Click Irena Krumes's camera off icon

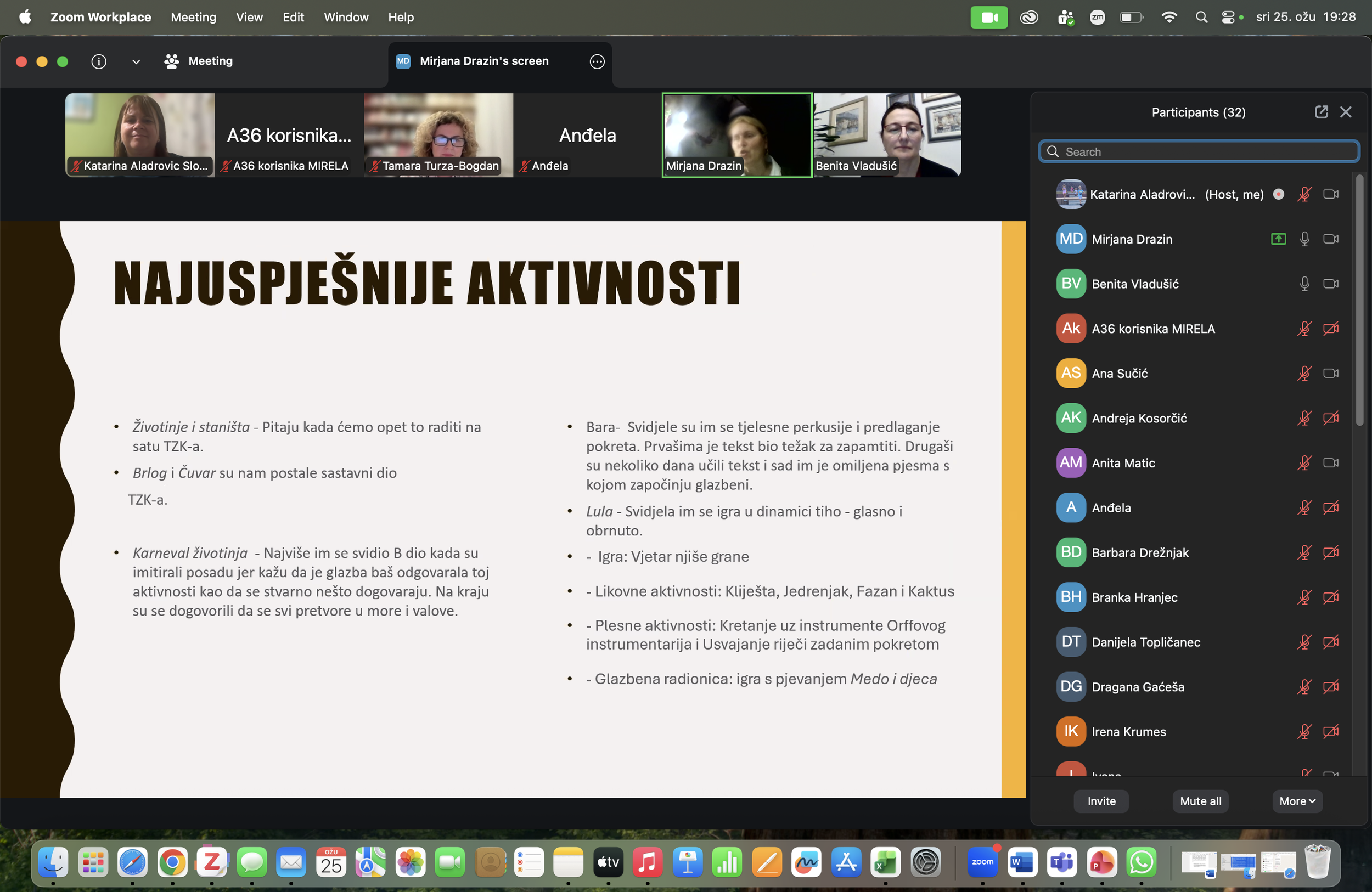click(1330, 731)
